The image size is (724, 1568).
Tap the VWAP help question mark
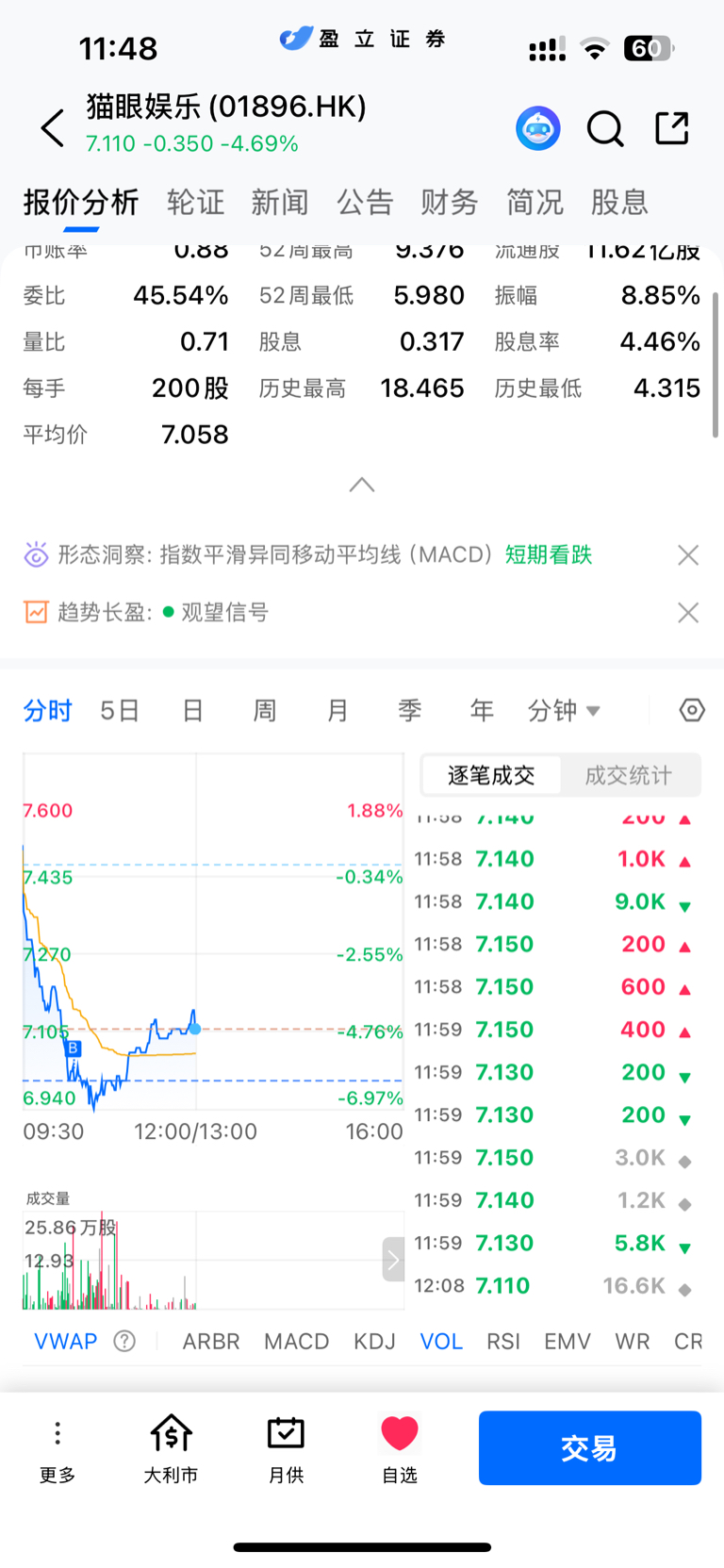[x=124, y=1341]
